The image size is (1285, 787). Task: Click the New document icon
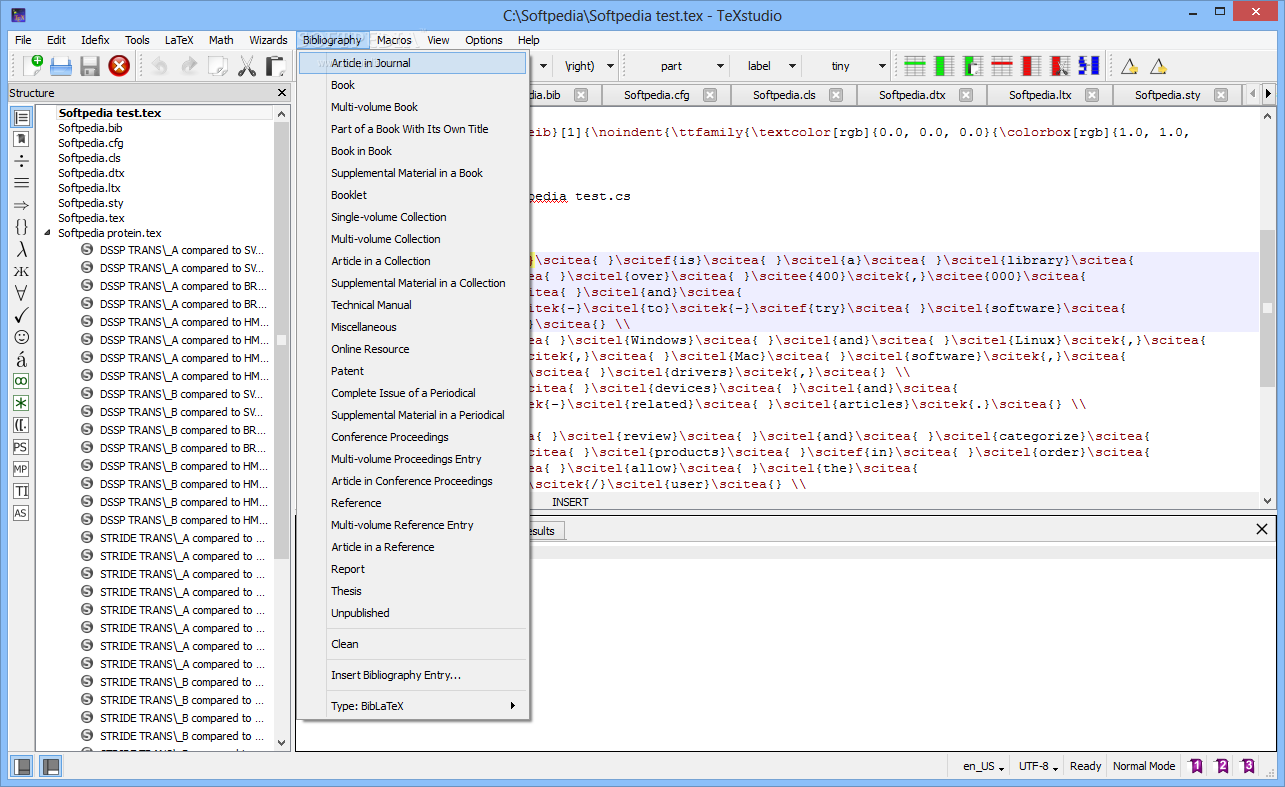pyautogui.click(x=32, y=66)
